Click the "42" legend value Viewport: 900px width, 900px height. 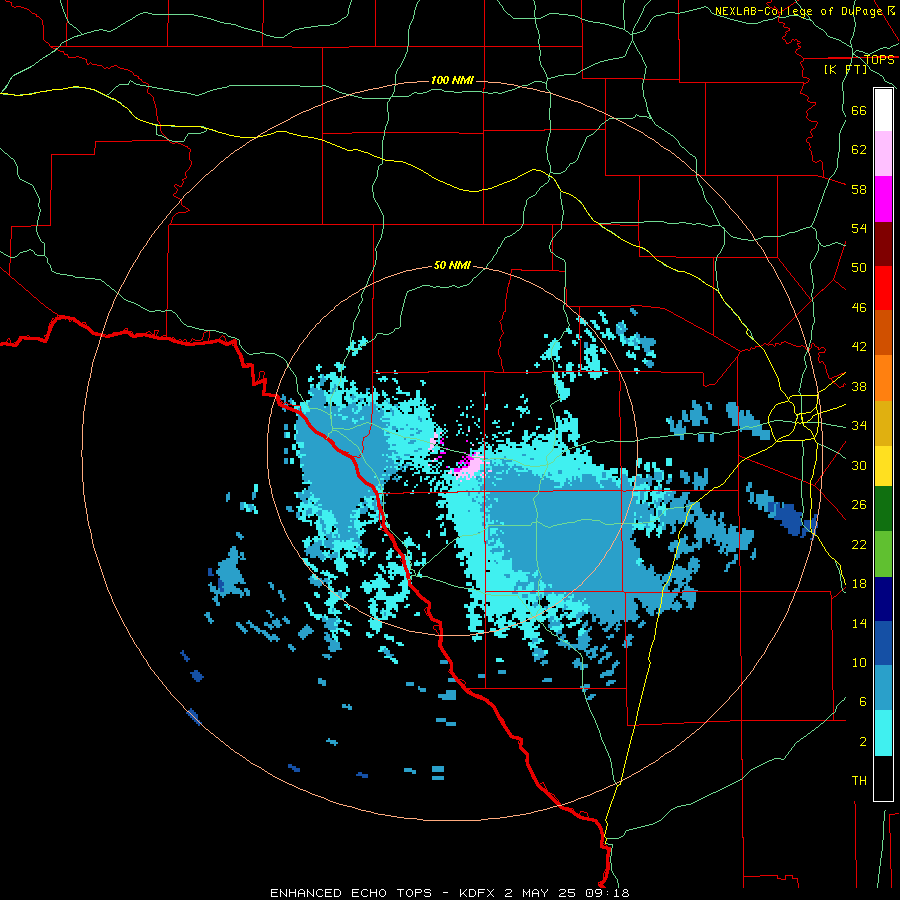859,347
